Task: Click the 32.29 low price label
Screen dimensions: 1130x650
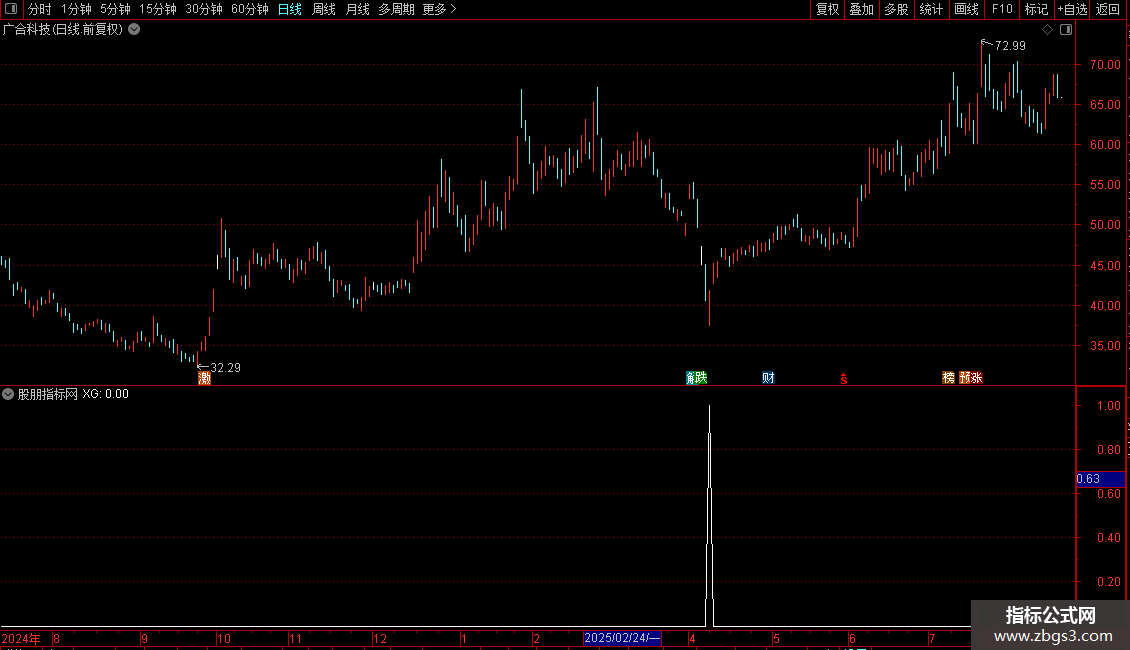Action: (x=225, y=368)
